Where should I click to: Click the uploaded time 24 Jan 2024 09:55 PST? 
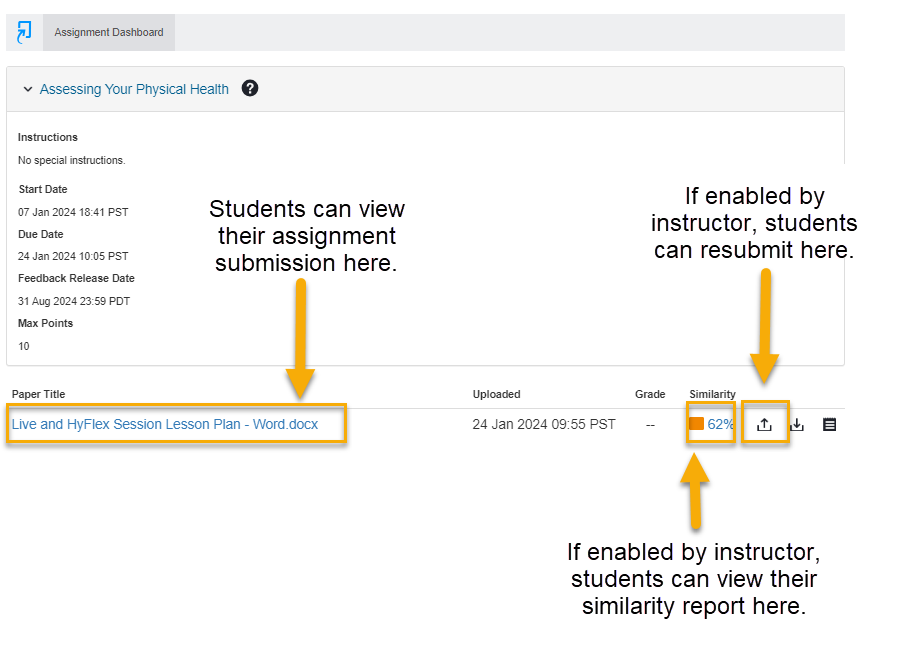coord(544,424)
